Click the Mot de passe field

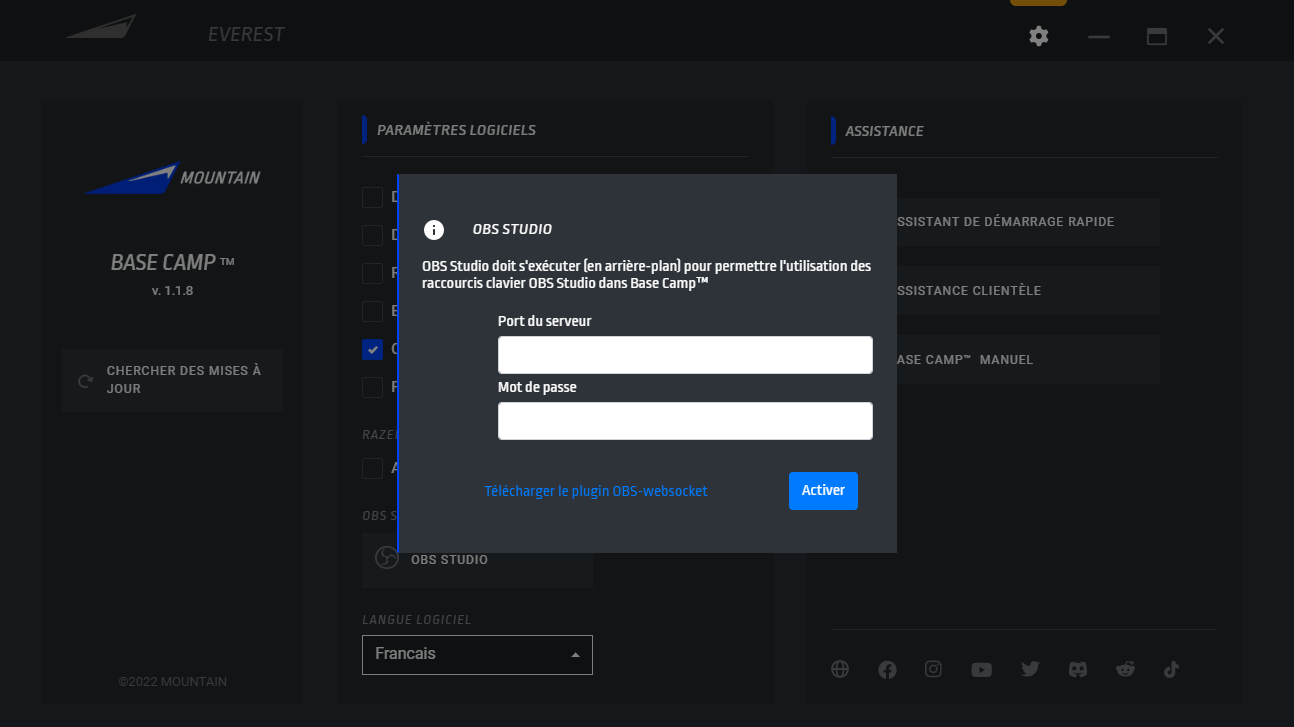pos(685,421)
